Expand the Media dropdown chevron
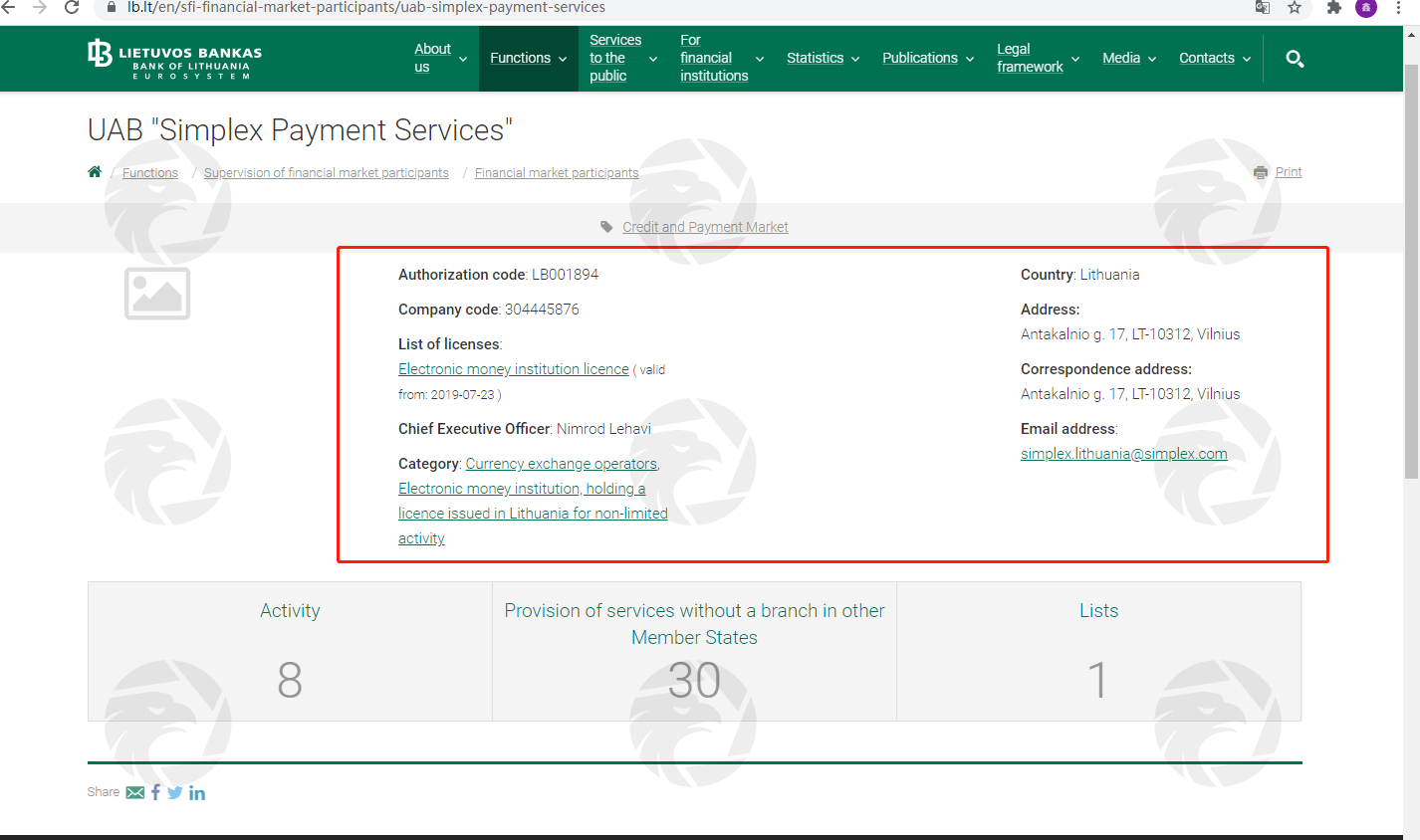The width and height of the screenshot is (1420, 840). pyautogui.click(x=1152, y=59)
